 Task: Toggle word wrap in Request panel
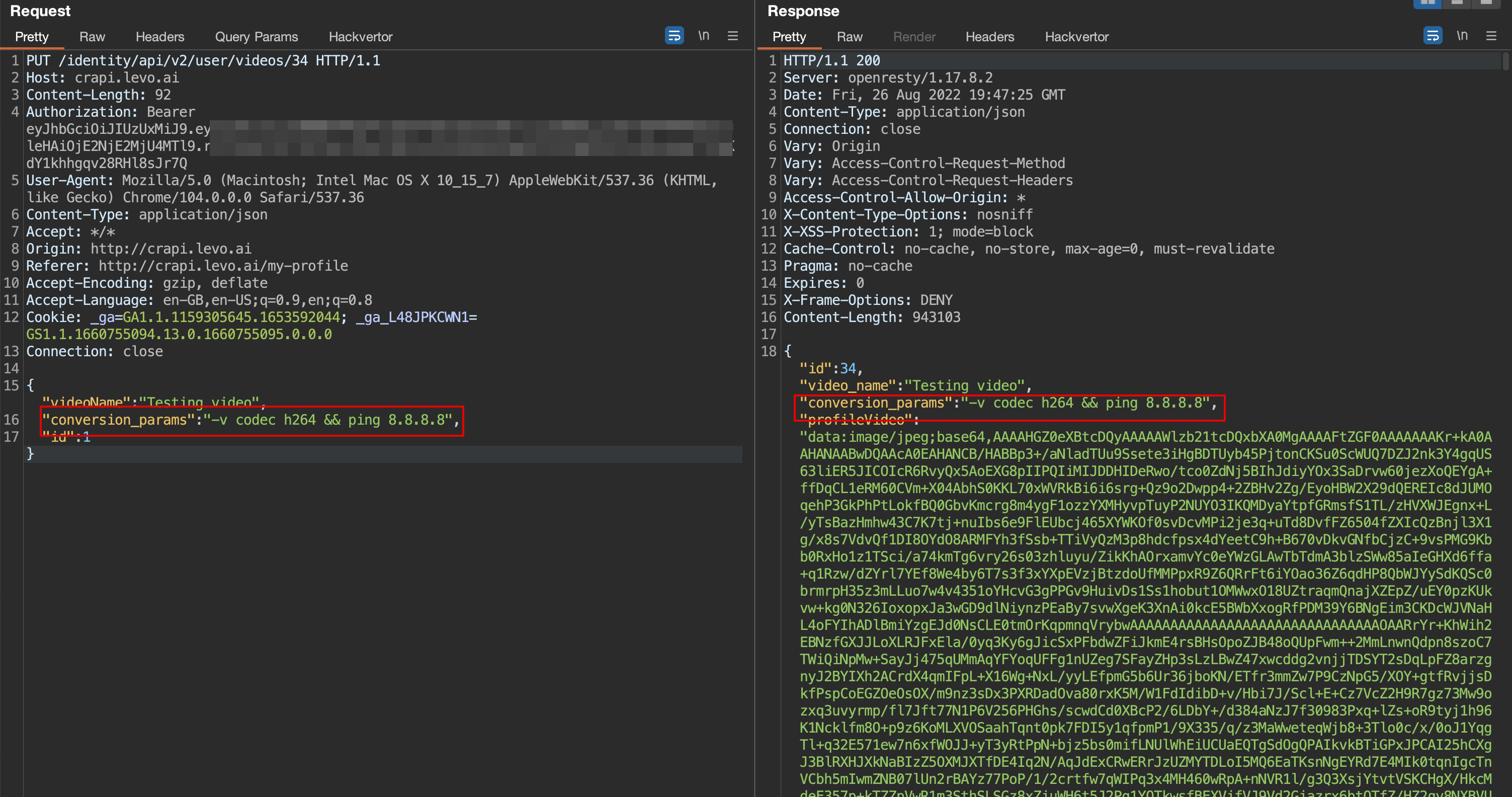674,36
